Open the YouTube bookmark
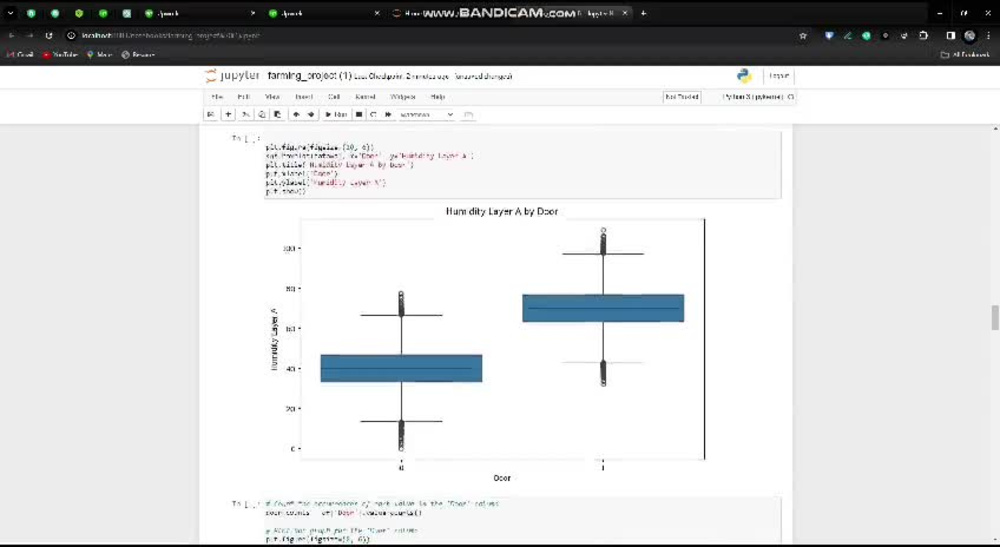1000x547 pixels. [59, 55]
